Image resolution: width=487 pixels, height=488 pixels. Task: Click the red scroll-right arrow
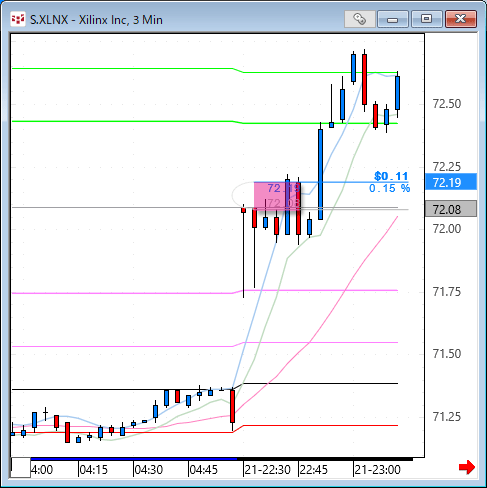click(467, 467)
